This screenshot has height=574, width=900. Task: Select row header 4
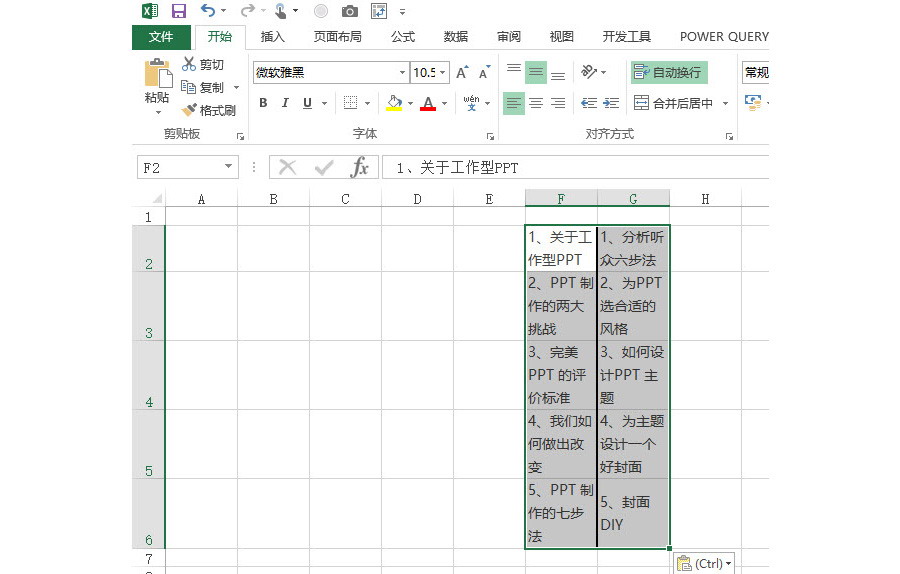tap(149, 375)
